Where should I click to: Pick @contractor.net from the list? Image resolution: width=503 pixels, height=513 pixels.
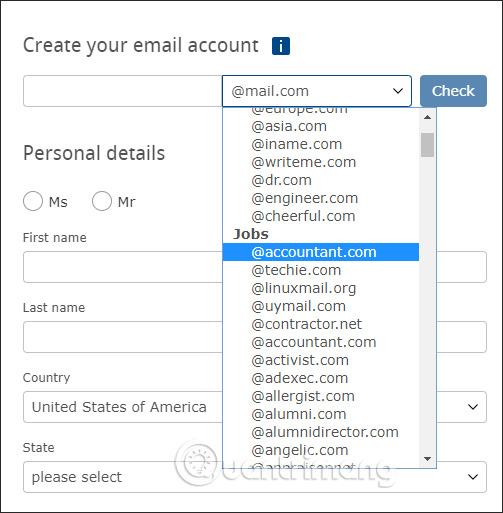click(321, 324)
